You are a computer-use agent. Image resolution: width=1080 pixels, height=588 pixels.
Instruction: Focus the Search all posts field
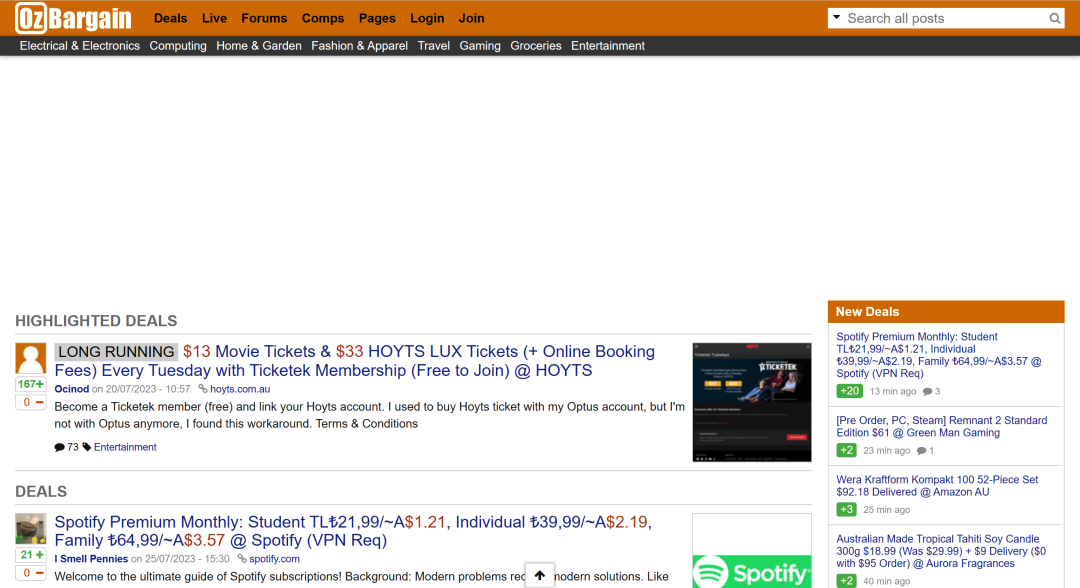946,19
